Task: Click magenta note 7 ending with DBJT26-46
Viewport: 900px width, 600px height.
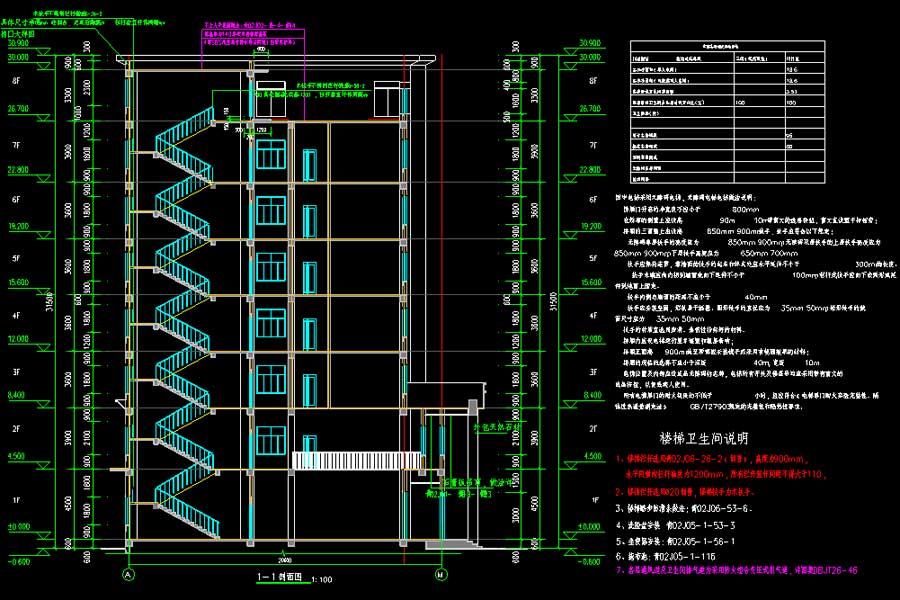Action: (736, 571)
